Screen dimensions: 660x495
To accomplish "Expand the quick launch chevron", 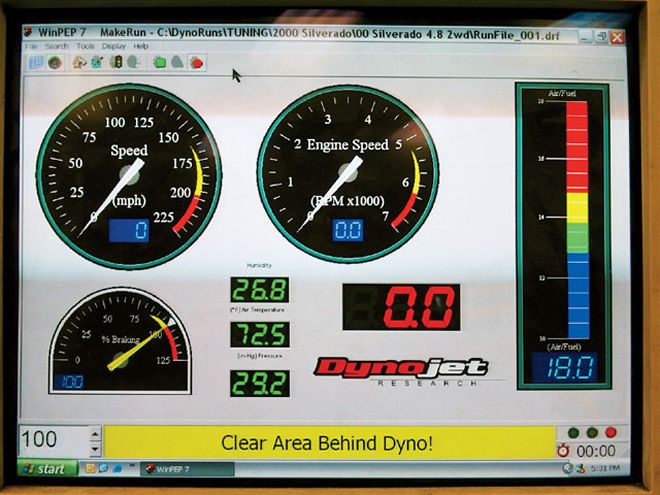I will pos(132,466).
